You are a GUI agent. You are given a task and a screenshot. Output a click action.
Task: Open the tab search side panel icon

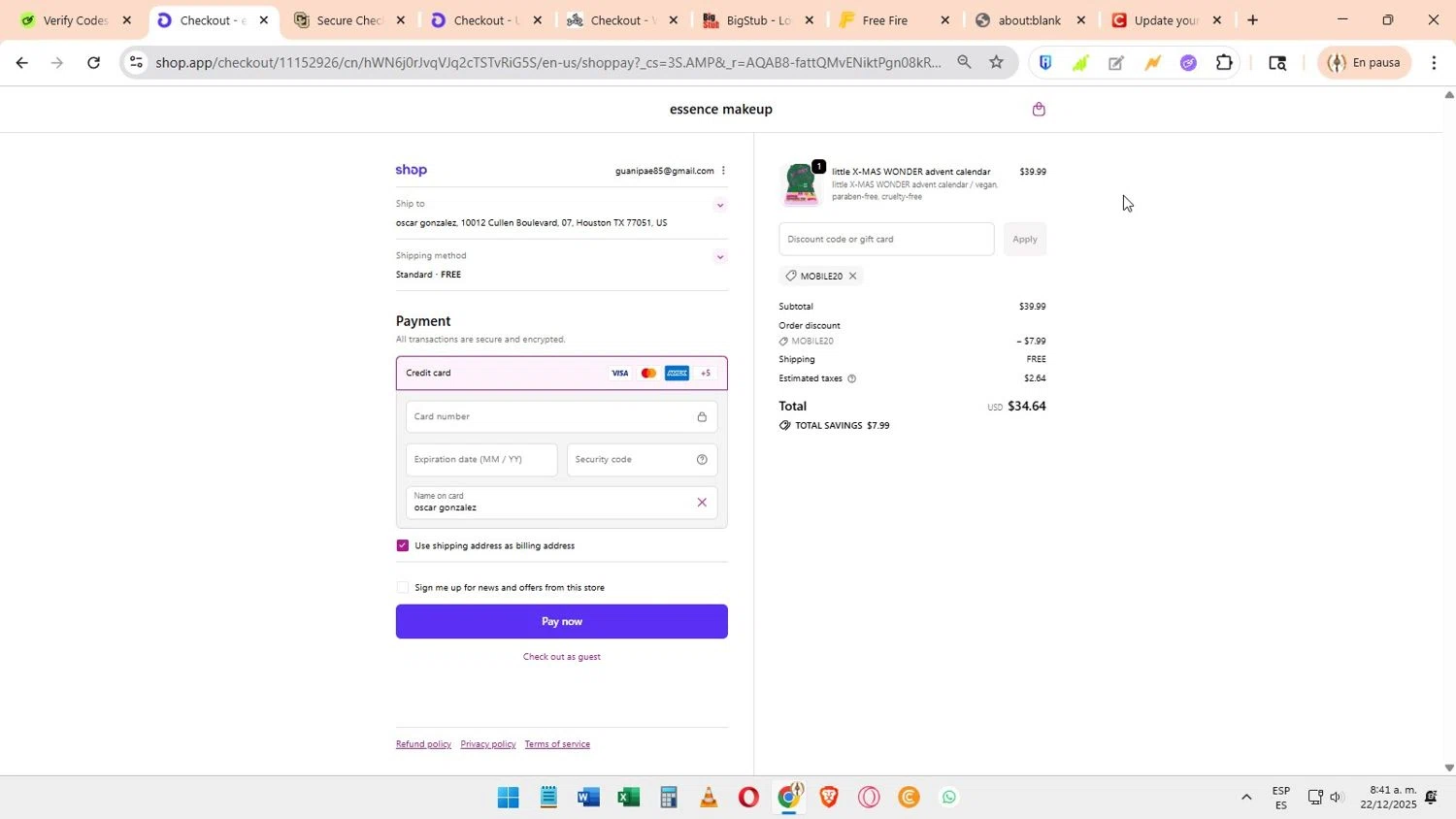point(1277,63)
